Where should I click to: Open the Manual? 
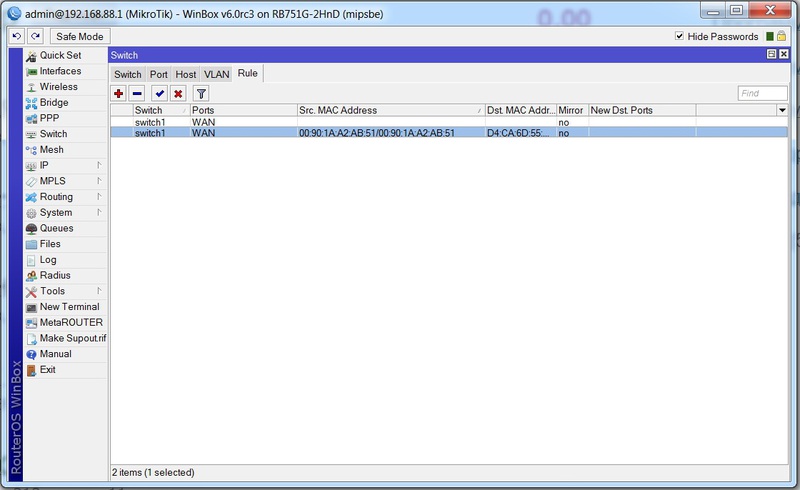[65, 354]
